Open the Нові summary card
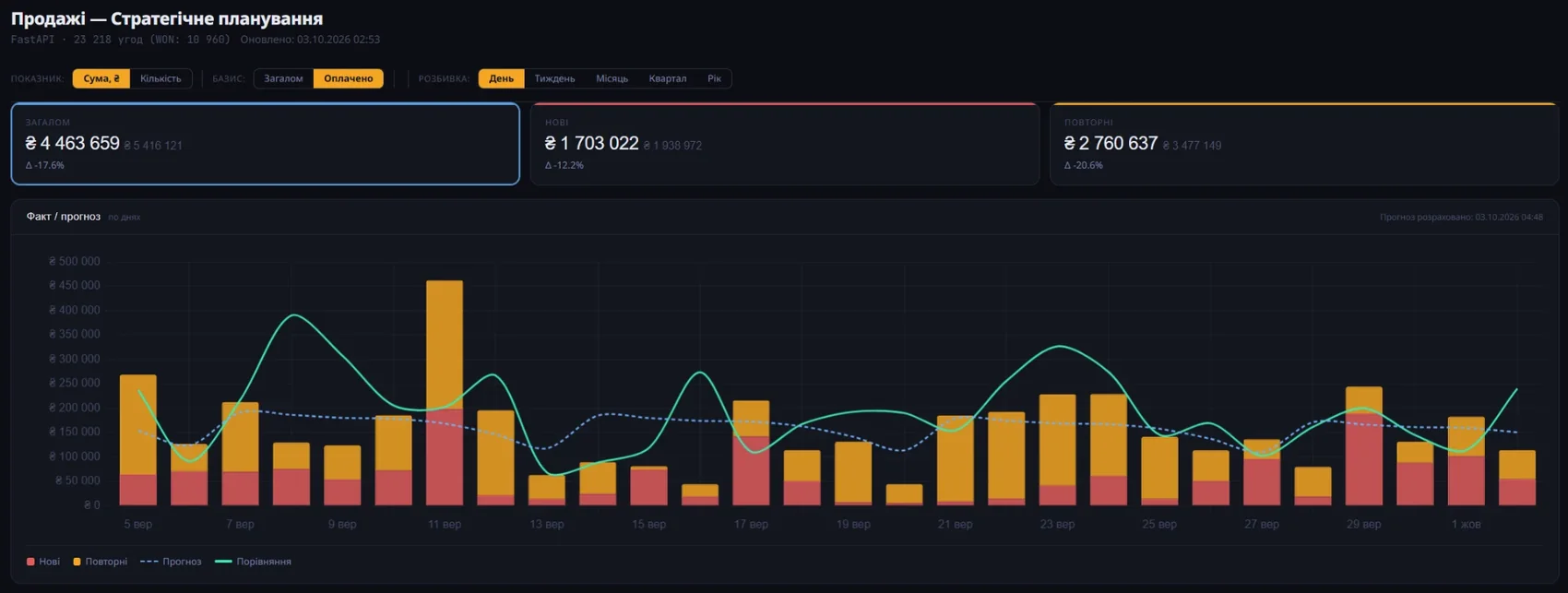 [785, 144]
